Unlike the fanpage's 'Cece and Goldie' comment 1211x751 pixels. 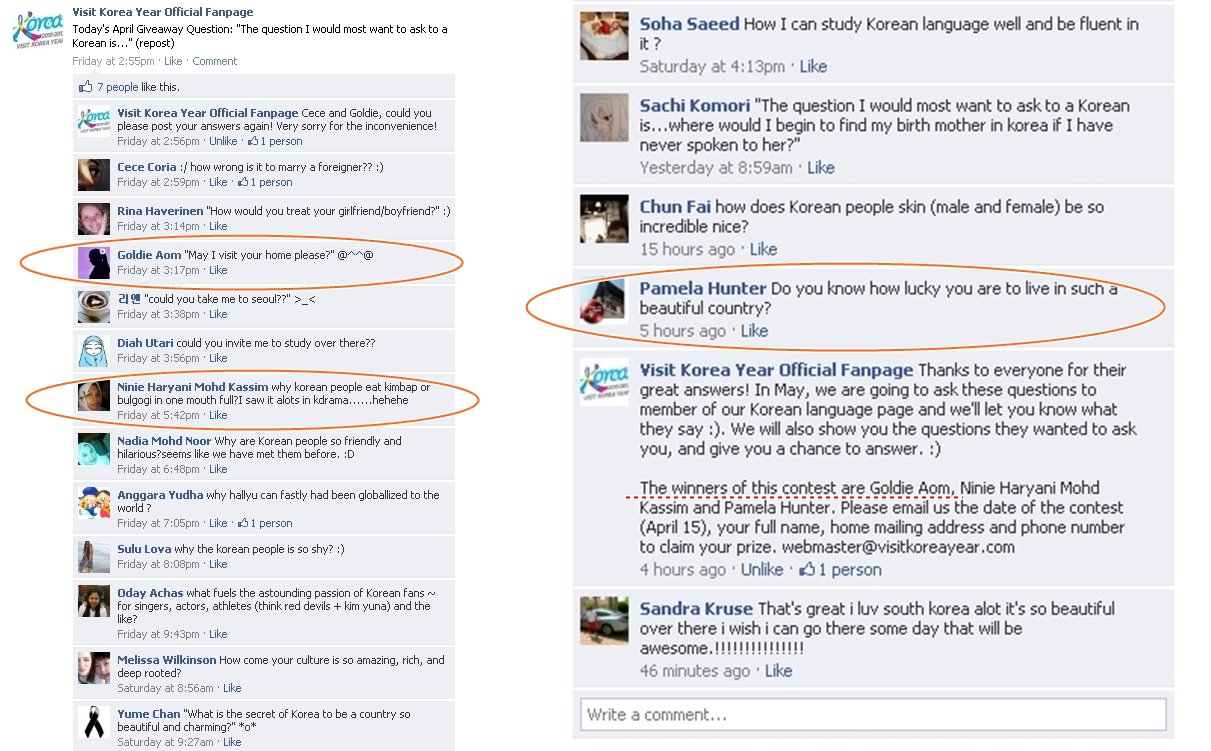coord(223,141)
